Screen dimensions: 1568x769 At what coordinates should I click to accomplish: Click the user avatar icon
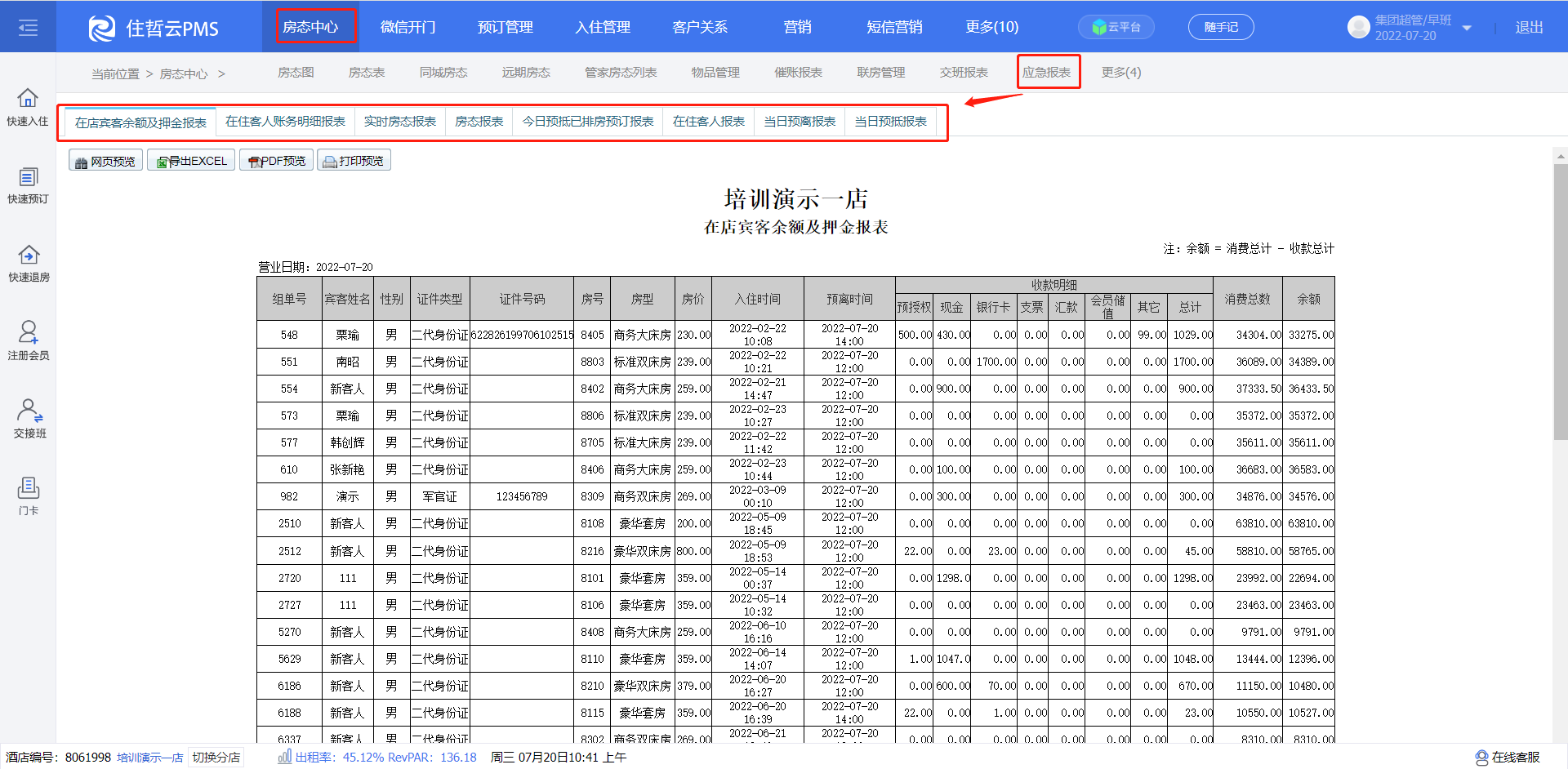point(1358,27)
